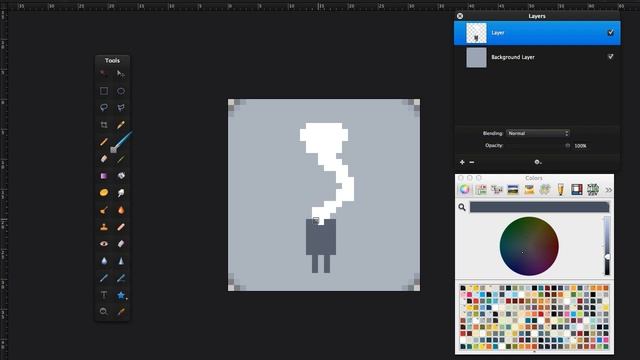
Task: Choose the Eraser tool
Action: coord(104,159)
